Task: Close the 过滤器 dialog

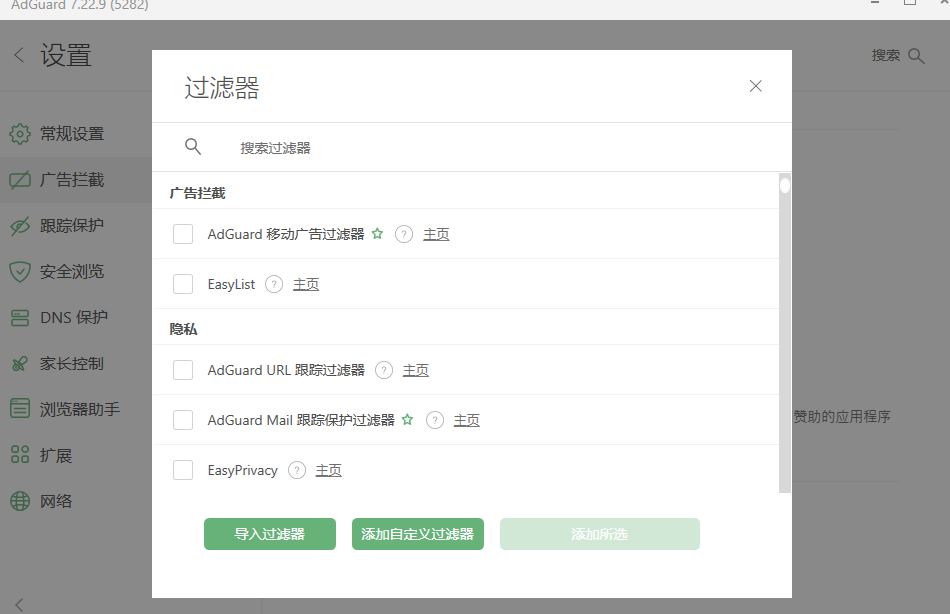Action: 756,86
